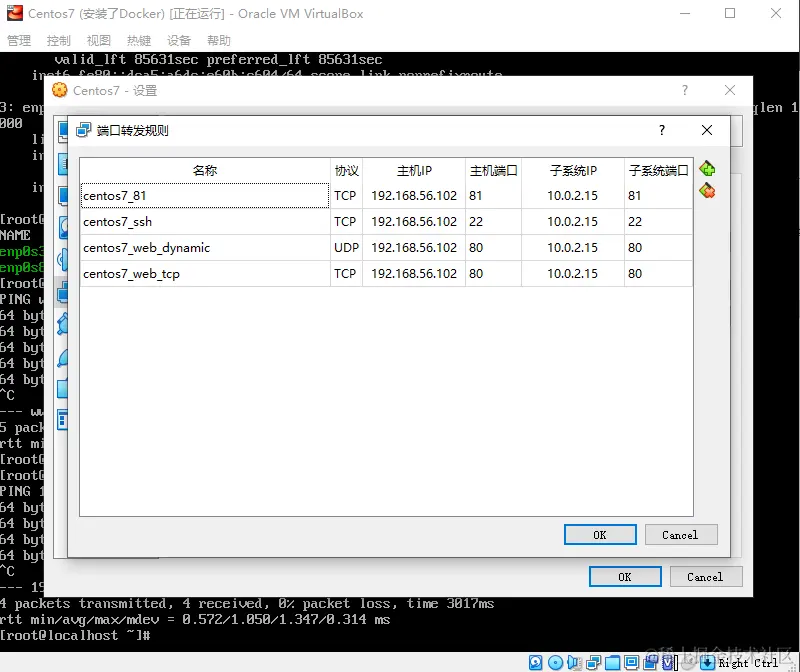Click the shared folders status icon
Viewport: 800px width, 672px height.
612,662
